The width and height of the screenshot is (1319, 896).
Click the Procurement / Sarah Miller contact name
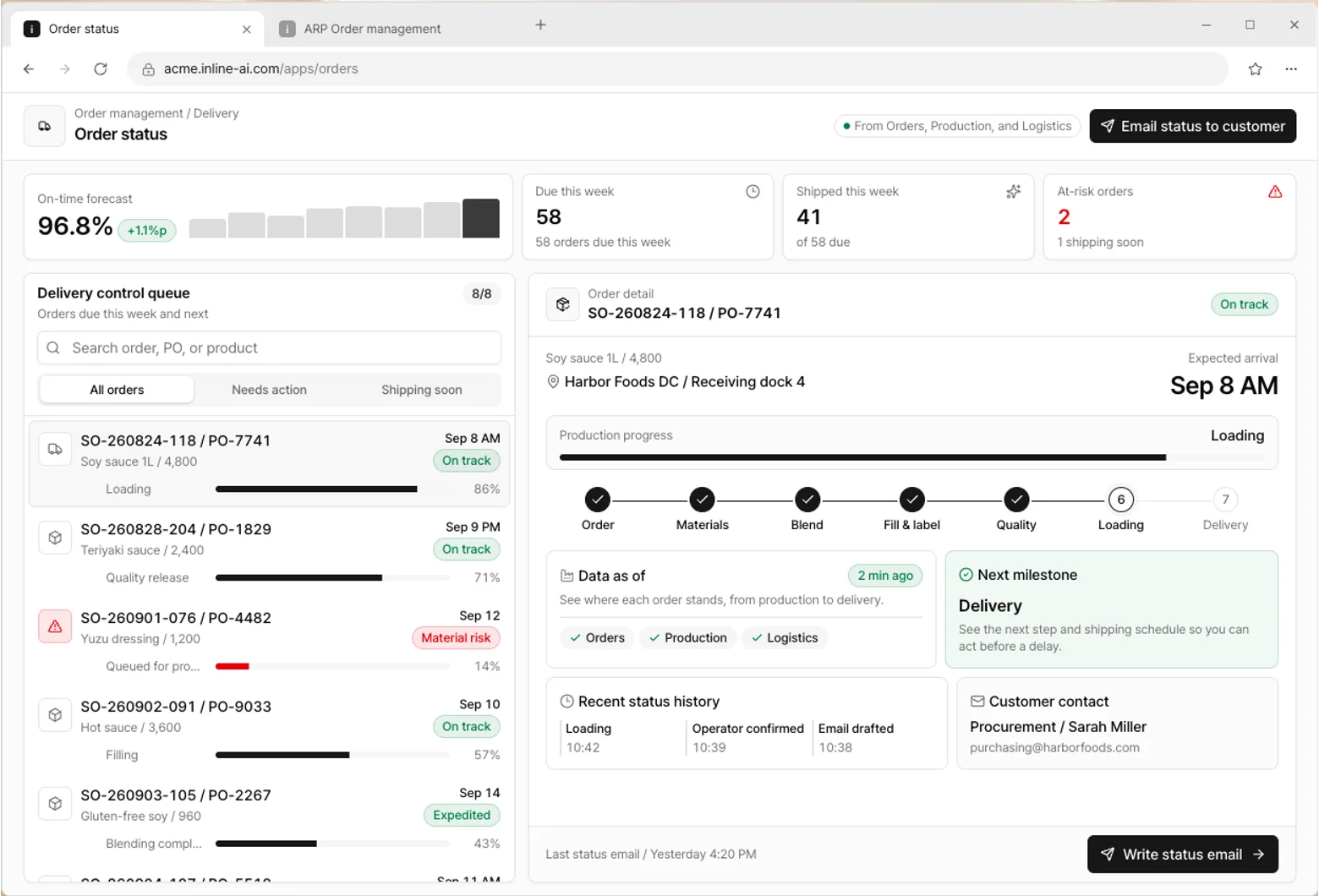1058,727
